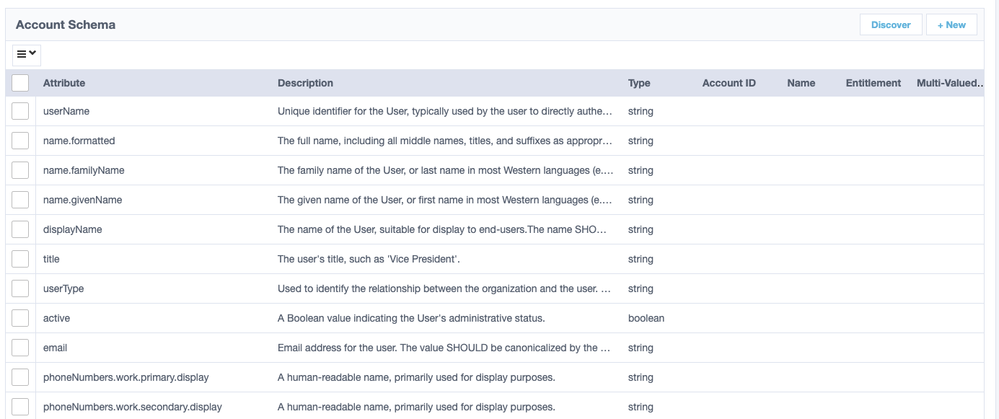The image size is (999, 419).
Task: Open phoneNumbers.work.primary.display attribute
Action: [x=126, y=377]
